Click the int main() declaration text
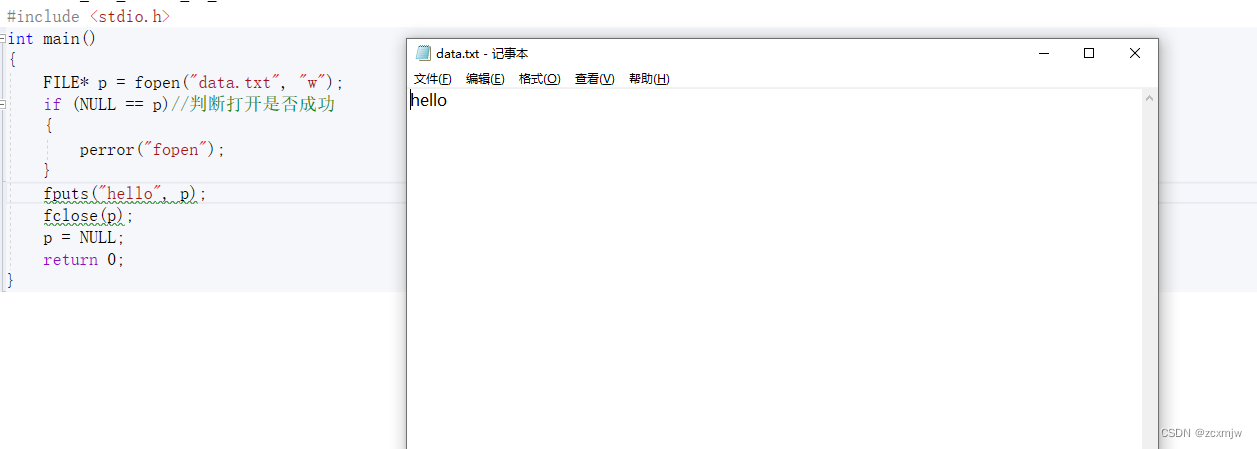This screenshot has width=1257, height=449. coord(52,38)
